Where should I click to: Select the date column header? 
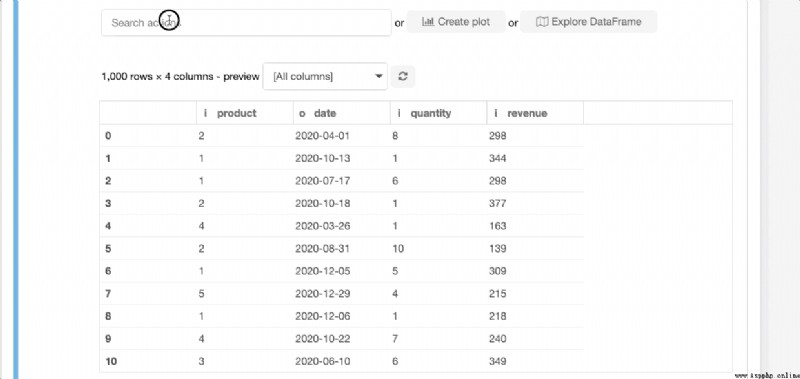pos(342,113)
